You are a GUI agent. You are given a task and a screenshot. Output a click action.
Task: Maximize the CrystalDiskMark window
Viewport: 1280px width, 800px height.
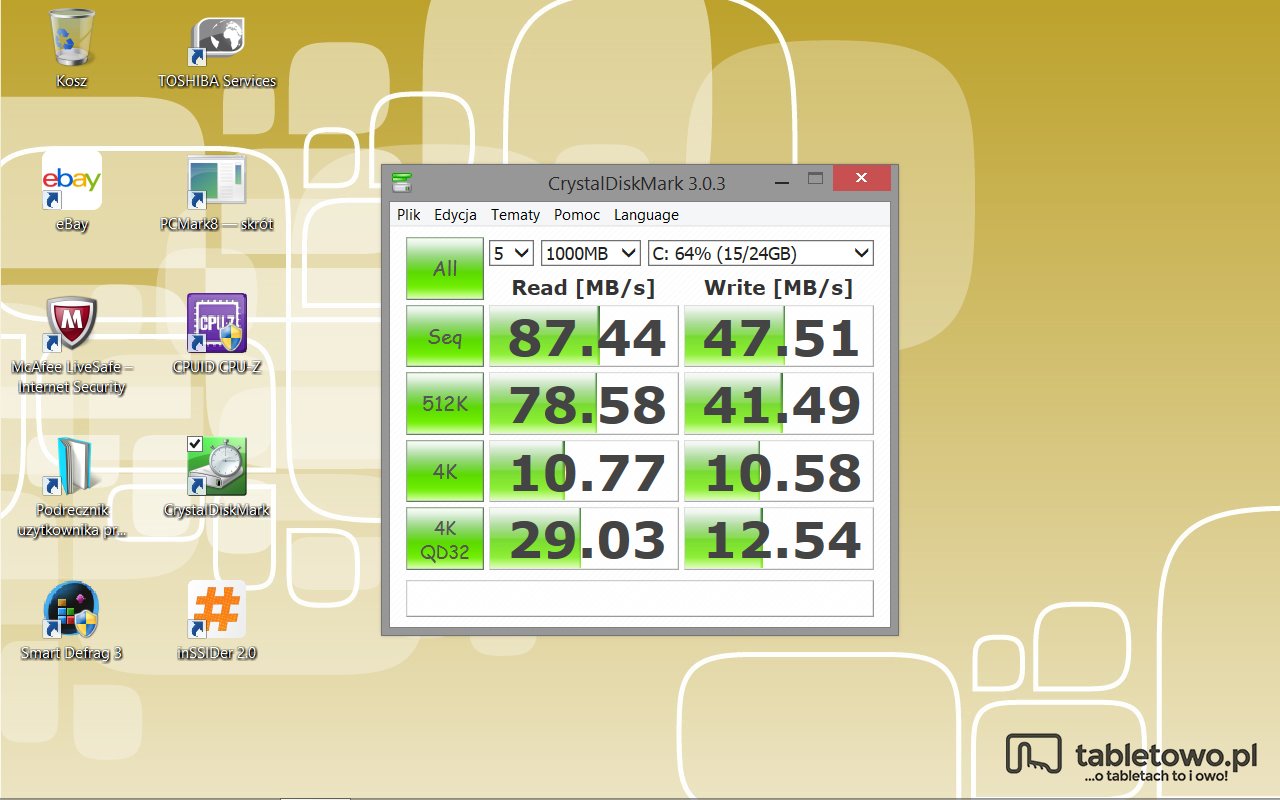(815, 180)
